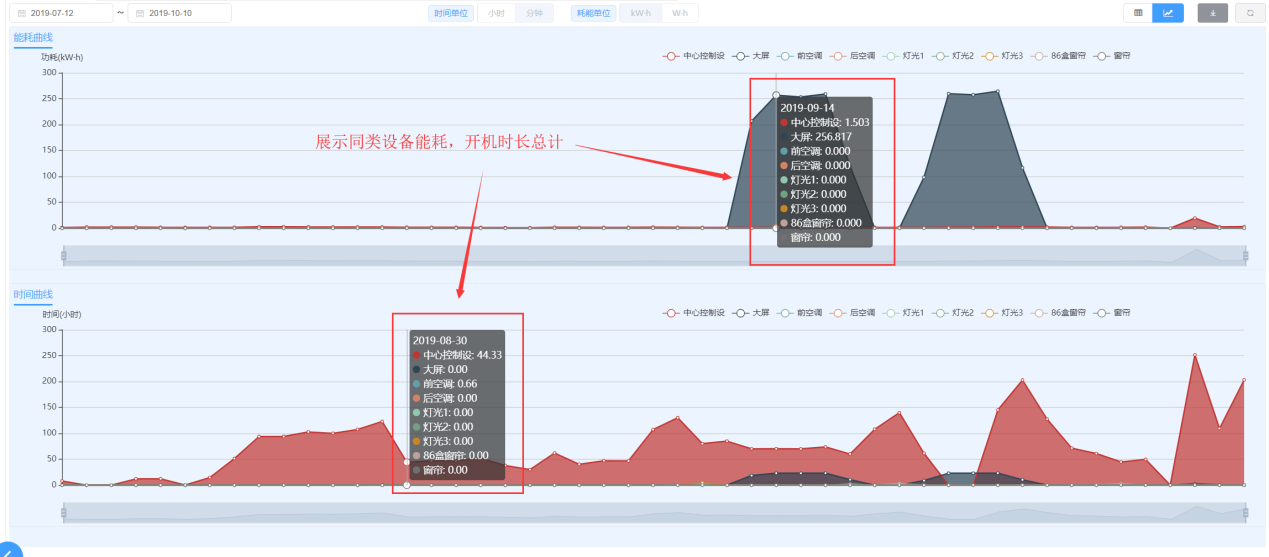
Task: Click time chart zoom slider left handle
Action: tap(63, 513)
